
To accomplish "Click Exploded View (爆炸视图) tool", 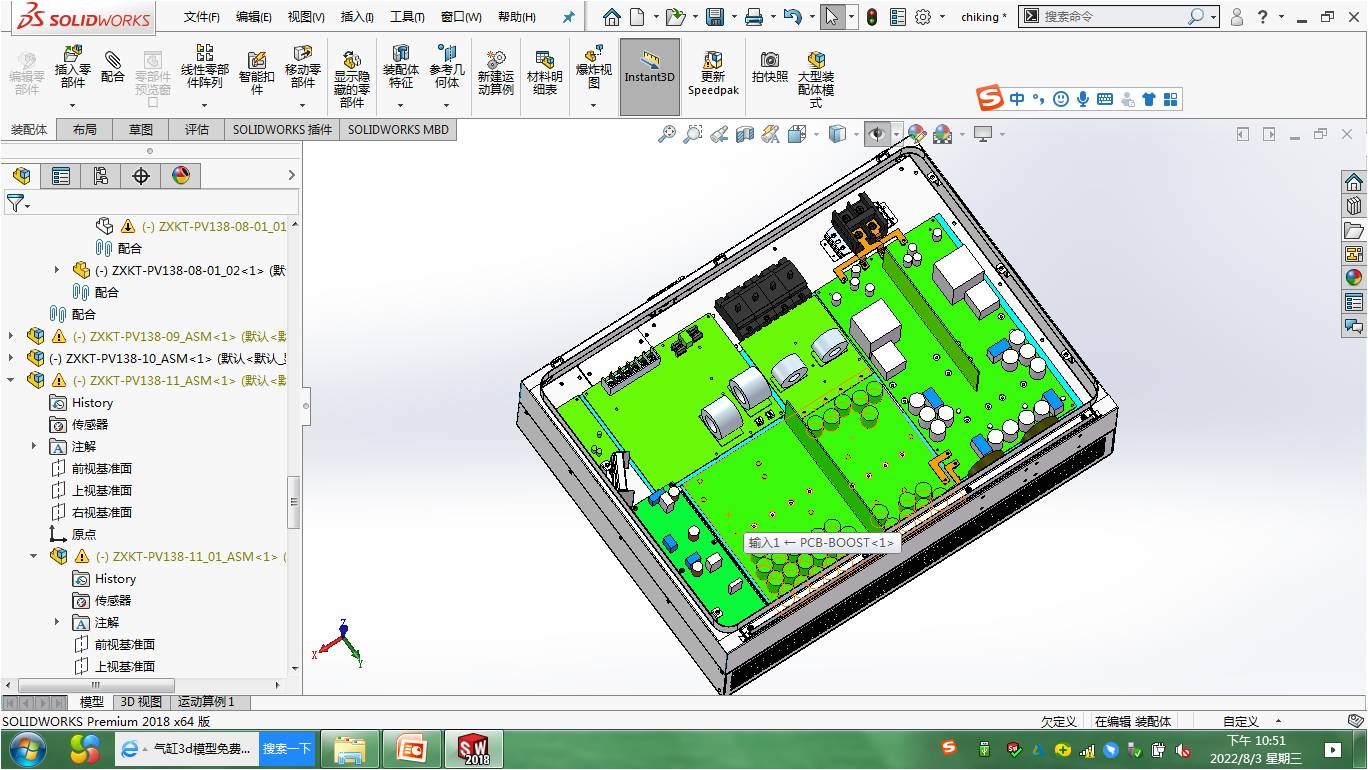I will click(593, 68).
